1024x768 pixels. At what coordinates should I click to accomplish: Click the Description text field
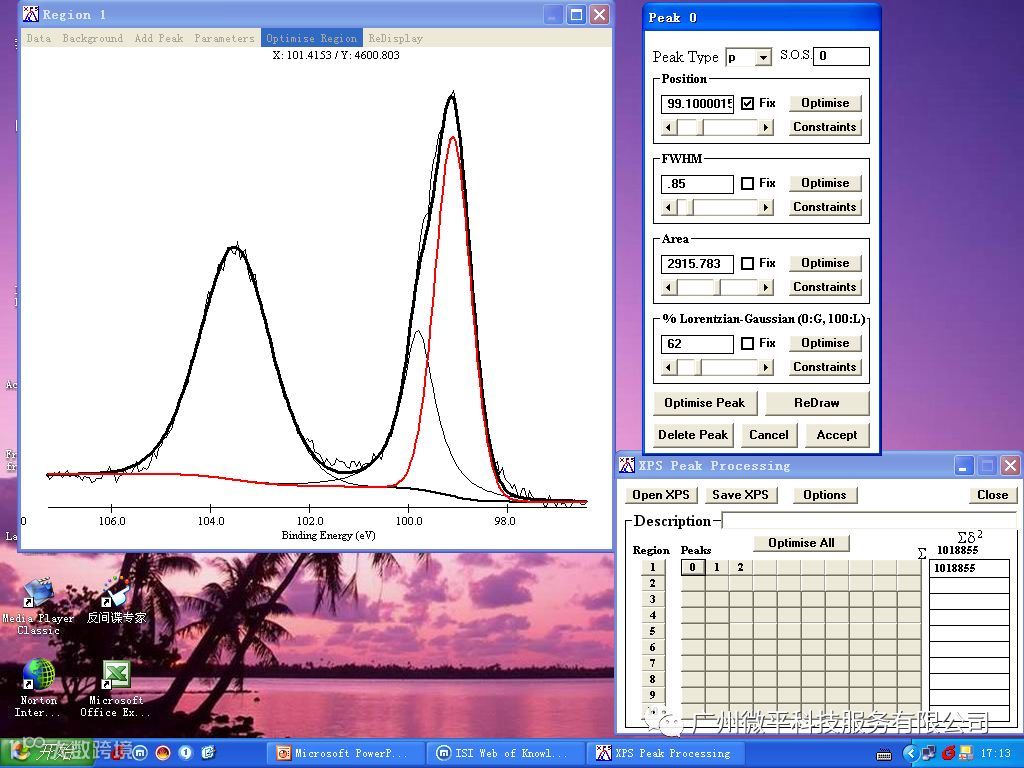tap(870, 521)
